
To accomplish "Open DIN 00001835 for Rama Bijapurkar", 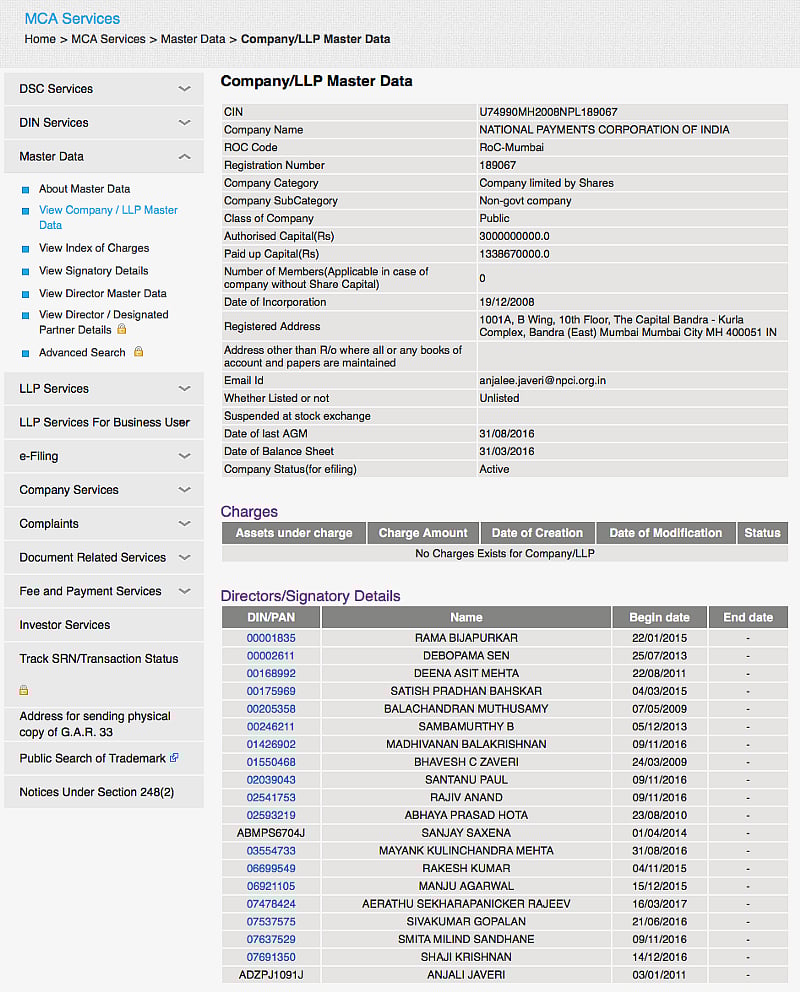I will pyautogui.click(x=271, y=638).
